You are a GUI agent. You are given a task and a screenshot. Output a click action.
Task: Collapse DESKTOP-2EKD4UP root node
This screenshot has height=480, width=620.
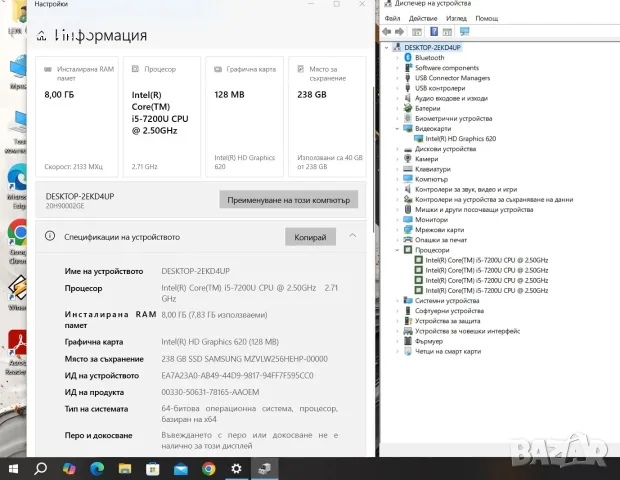[x=387, y=47]
